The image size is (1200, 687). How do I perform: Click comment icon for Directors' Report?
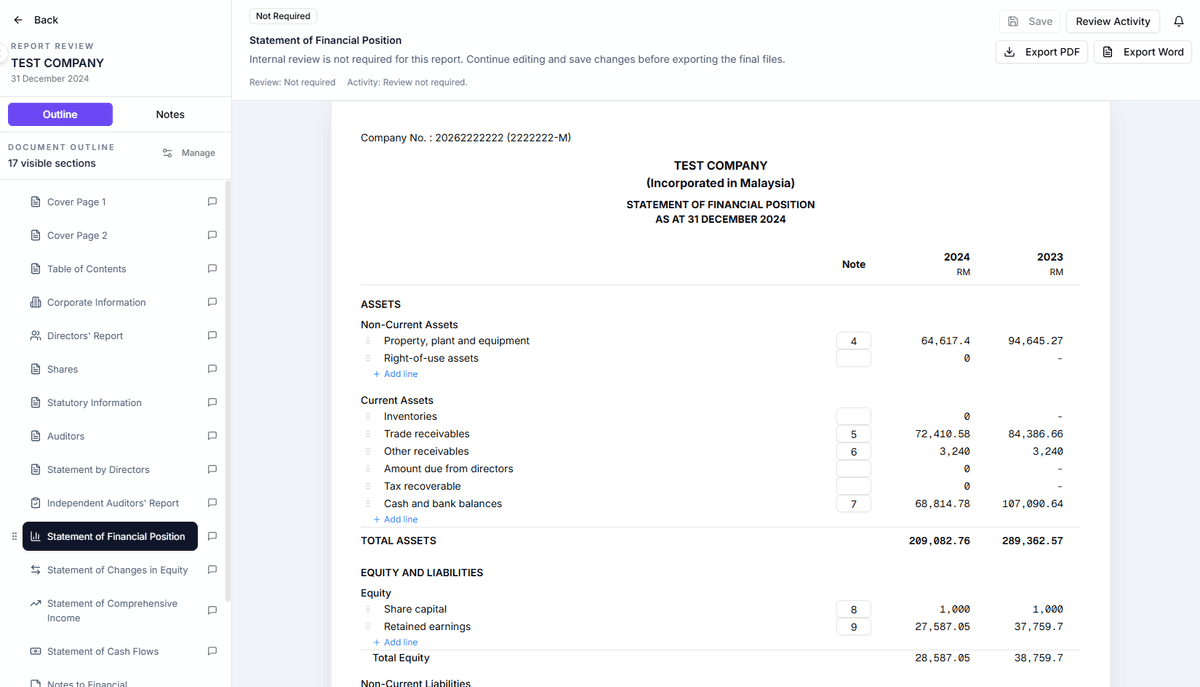pyautogui.click(x=212, y=336)
